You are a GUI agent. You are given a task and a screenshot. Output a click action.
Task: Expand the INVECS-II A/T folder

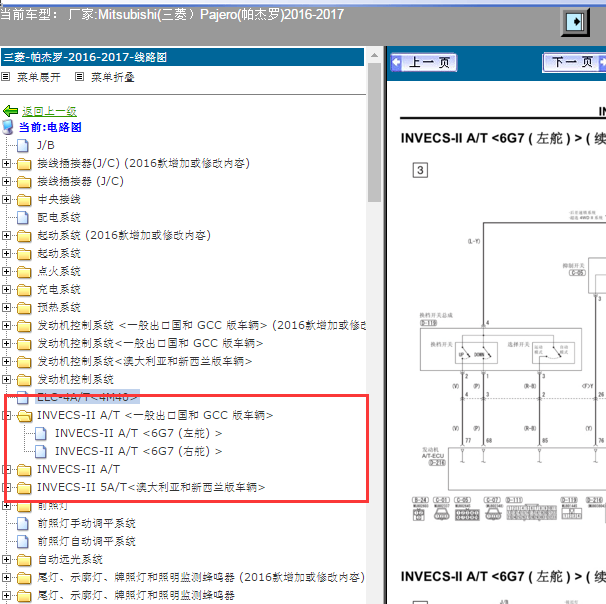pyautogui.click(x=6, y=469)
